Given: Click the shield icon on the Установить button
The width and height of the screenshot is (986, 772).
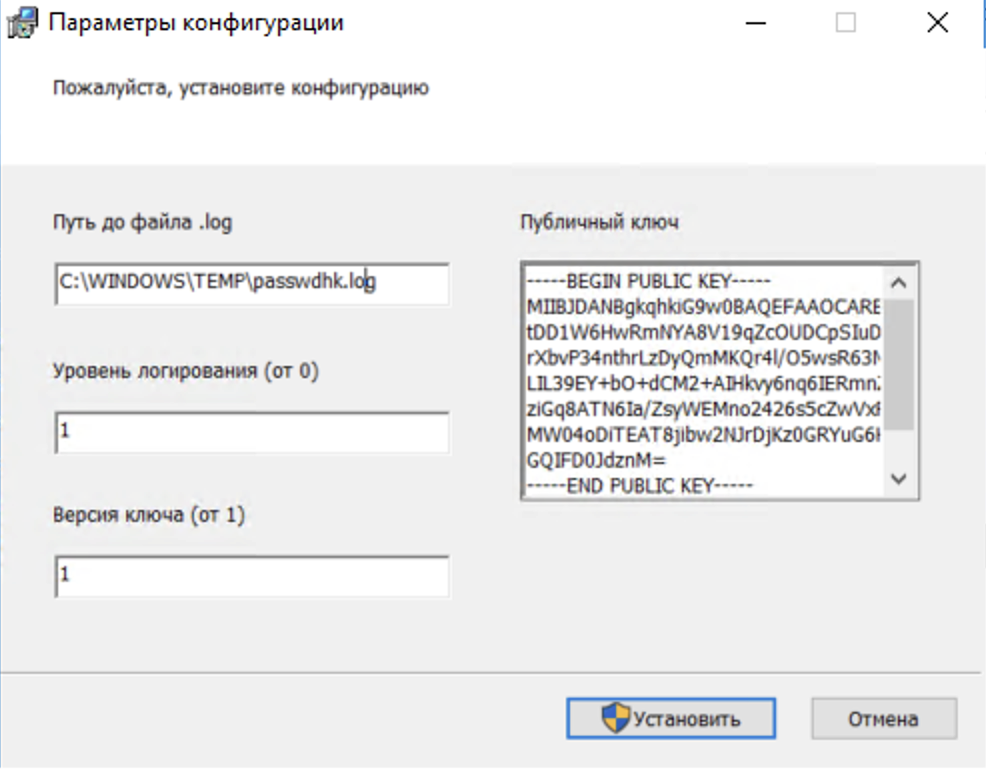Looking at the screenshot, I should (615, 717).
